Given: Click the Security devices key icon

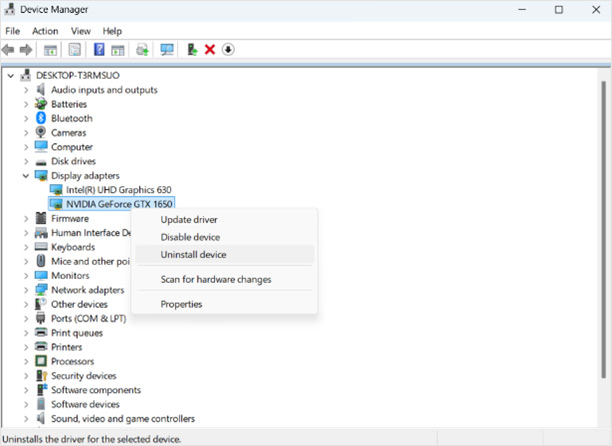Looking at the screenshot, I should coord(41,375).
